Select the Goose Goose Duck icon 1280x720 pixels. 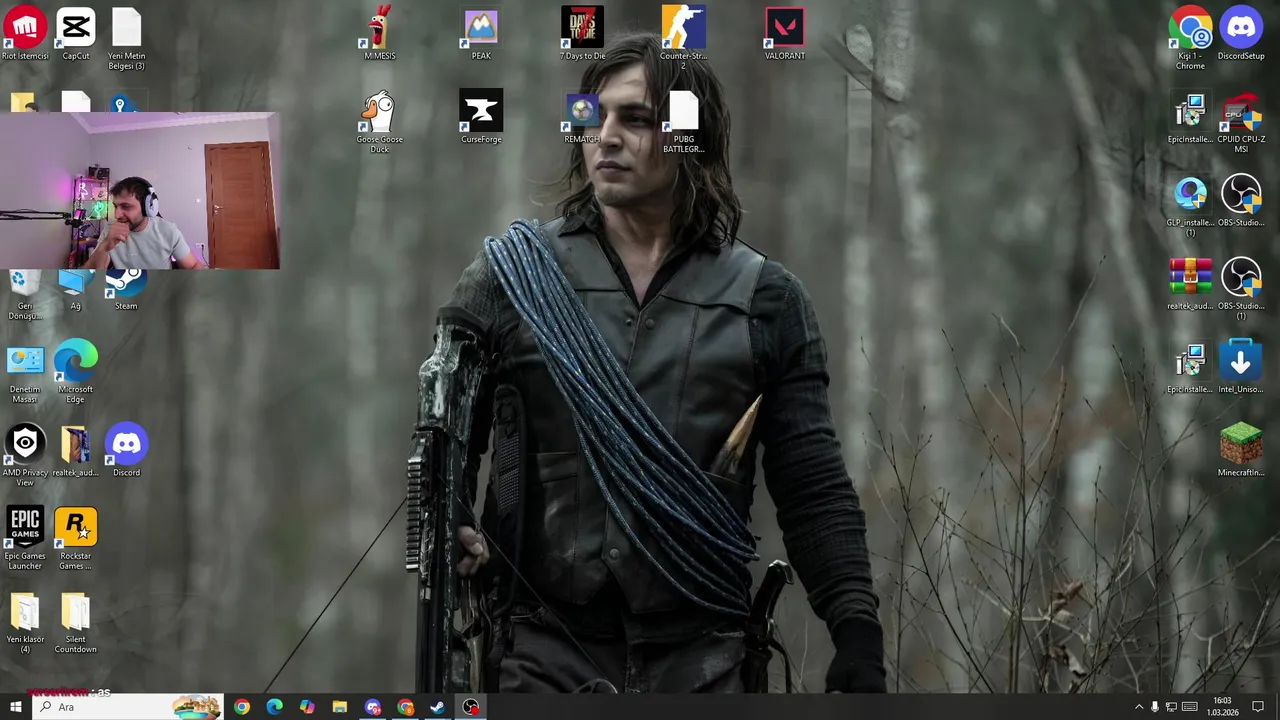coord(380,122)
